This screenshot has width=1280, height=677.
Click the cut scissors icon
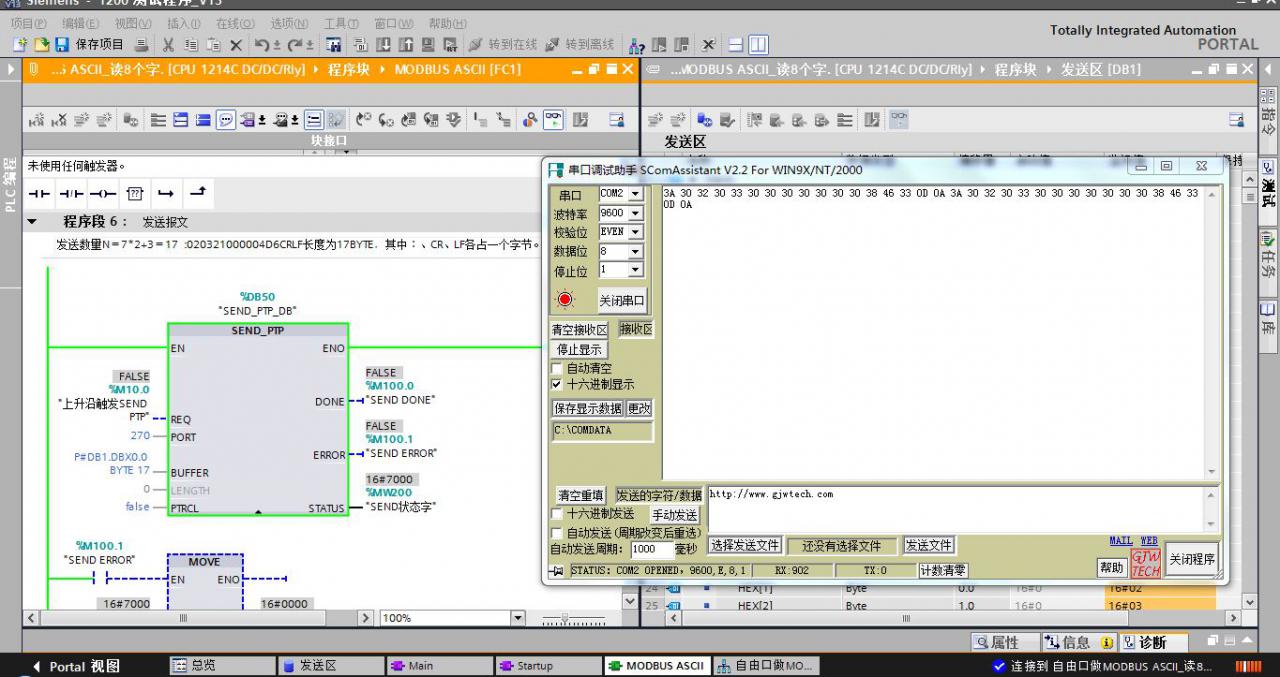coord(168,44)
